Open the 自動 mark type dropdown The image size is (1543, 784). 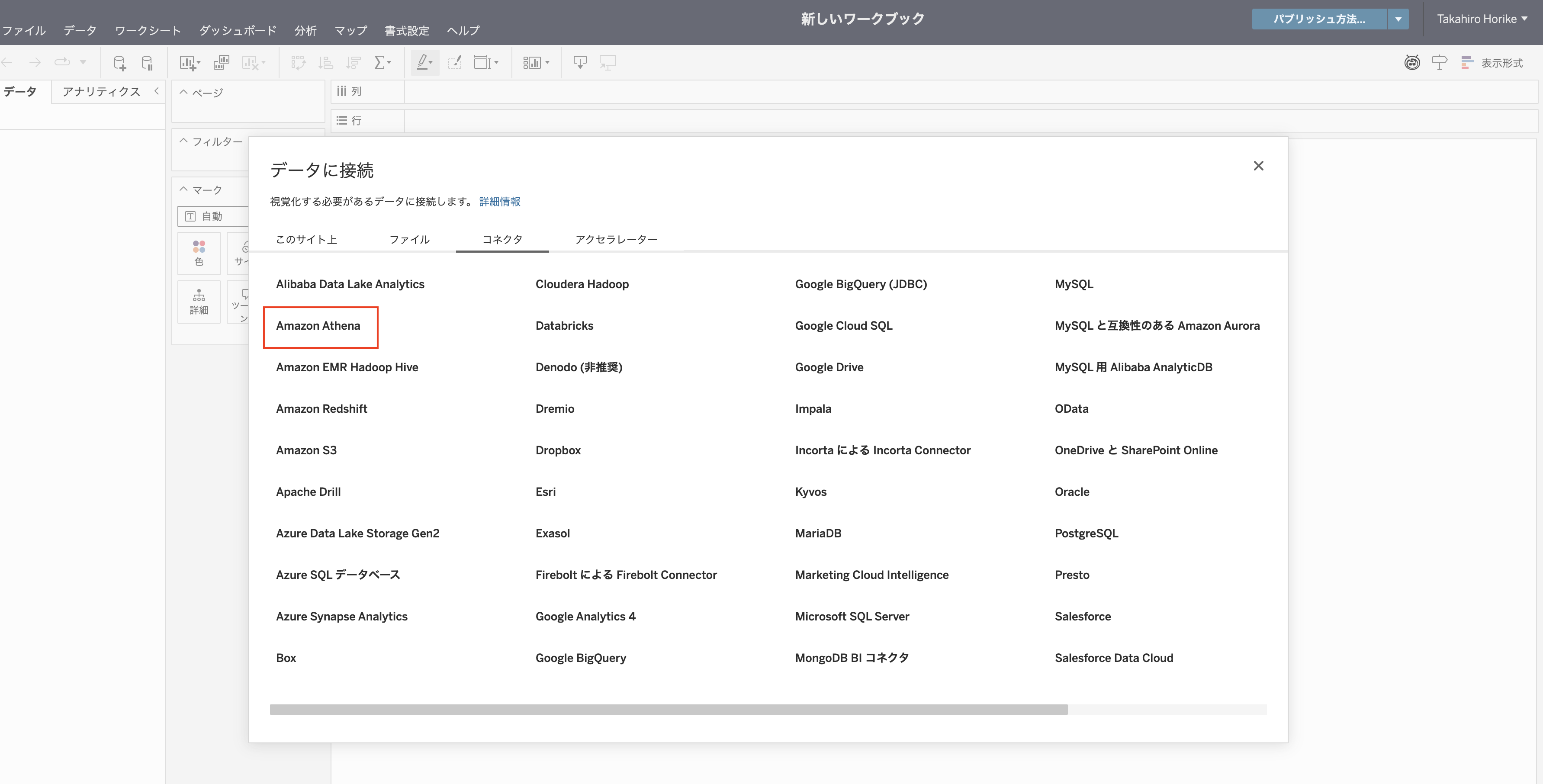tap(213, 216)
